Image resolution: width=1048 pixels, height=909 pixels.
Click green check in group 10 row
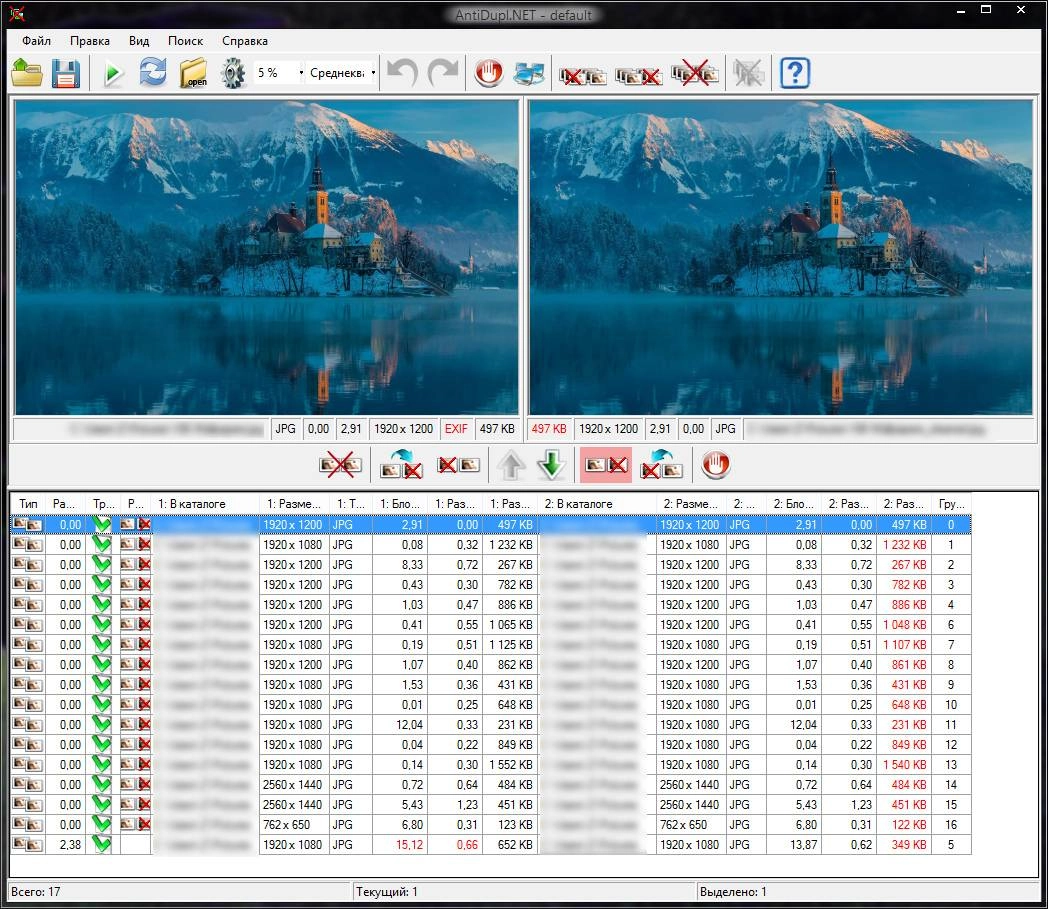(x=102, y=704)
